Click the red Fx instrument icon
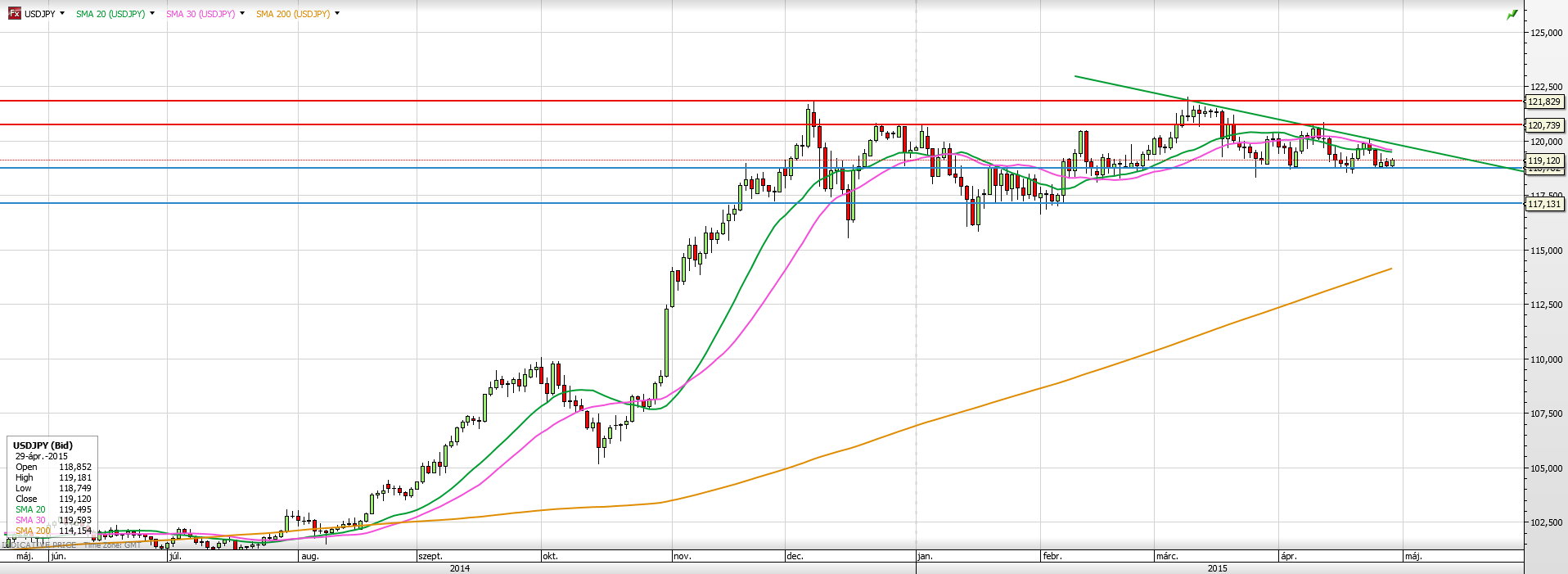Screen dimensions: 1568x574 point(15,14)
